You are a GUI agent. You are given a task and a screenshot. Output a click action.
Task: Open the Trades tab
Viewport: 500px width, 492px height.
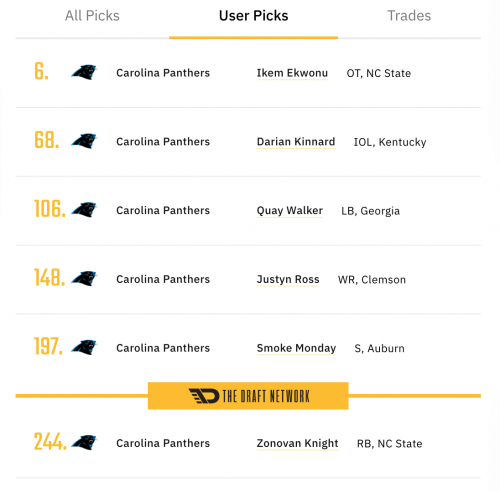[409, 16]
